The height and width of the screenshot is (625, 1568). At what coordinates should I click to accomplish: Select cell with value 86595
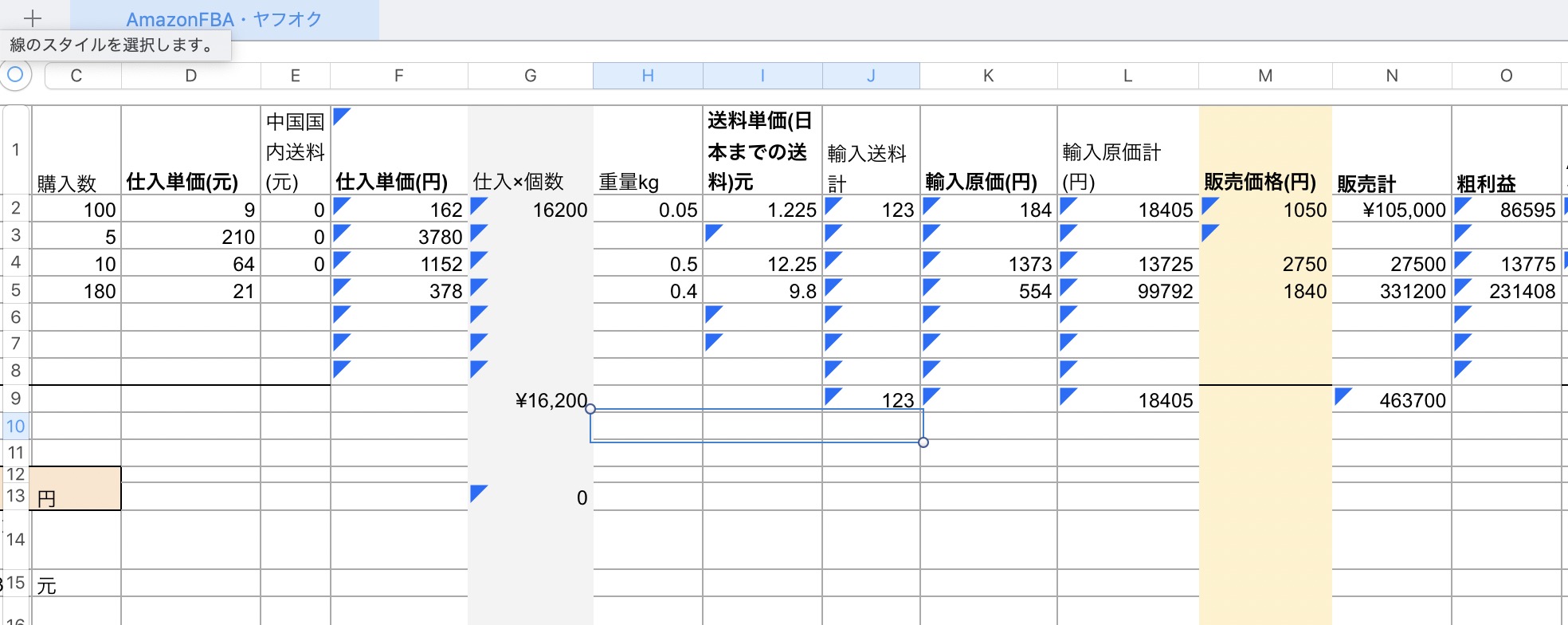pyautogui.click(x=1506, y=209)
